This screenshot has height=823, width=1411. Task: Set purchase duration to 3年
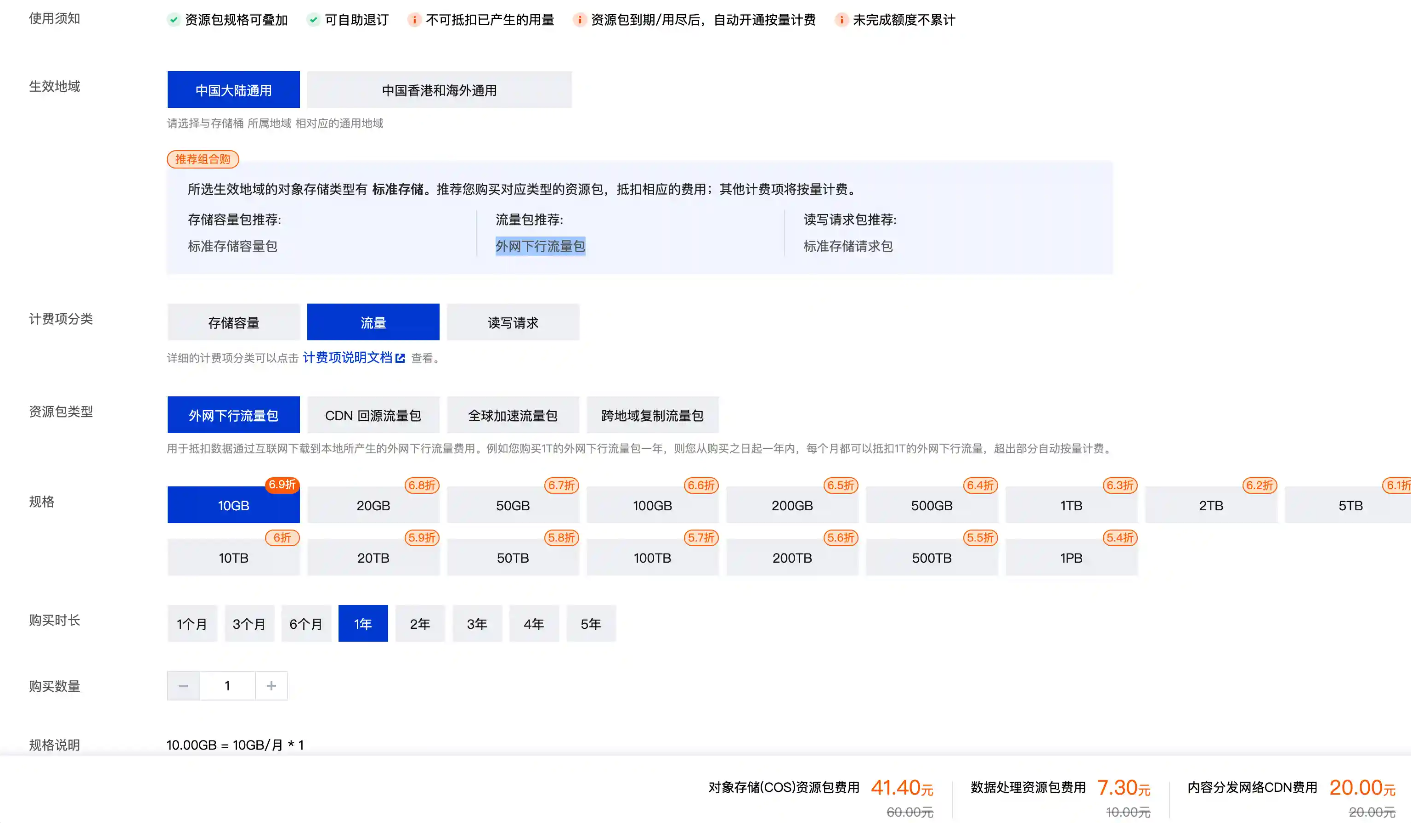(x=477, y=623)
